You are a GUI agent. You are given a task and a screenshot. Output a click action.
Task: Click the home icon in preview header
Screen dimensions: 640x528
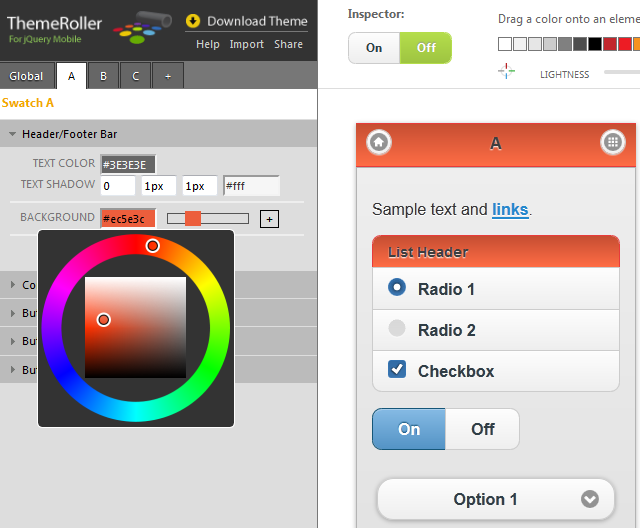click(x=379, y=143)
